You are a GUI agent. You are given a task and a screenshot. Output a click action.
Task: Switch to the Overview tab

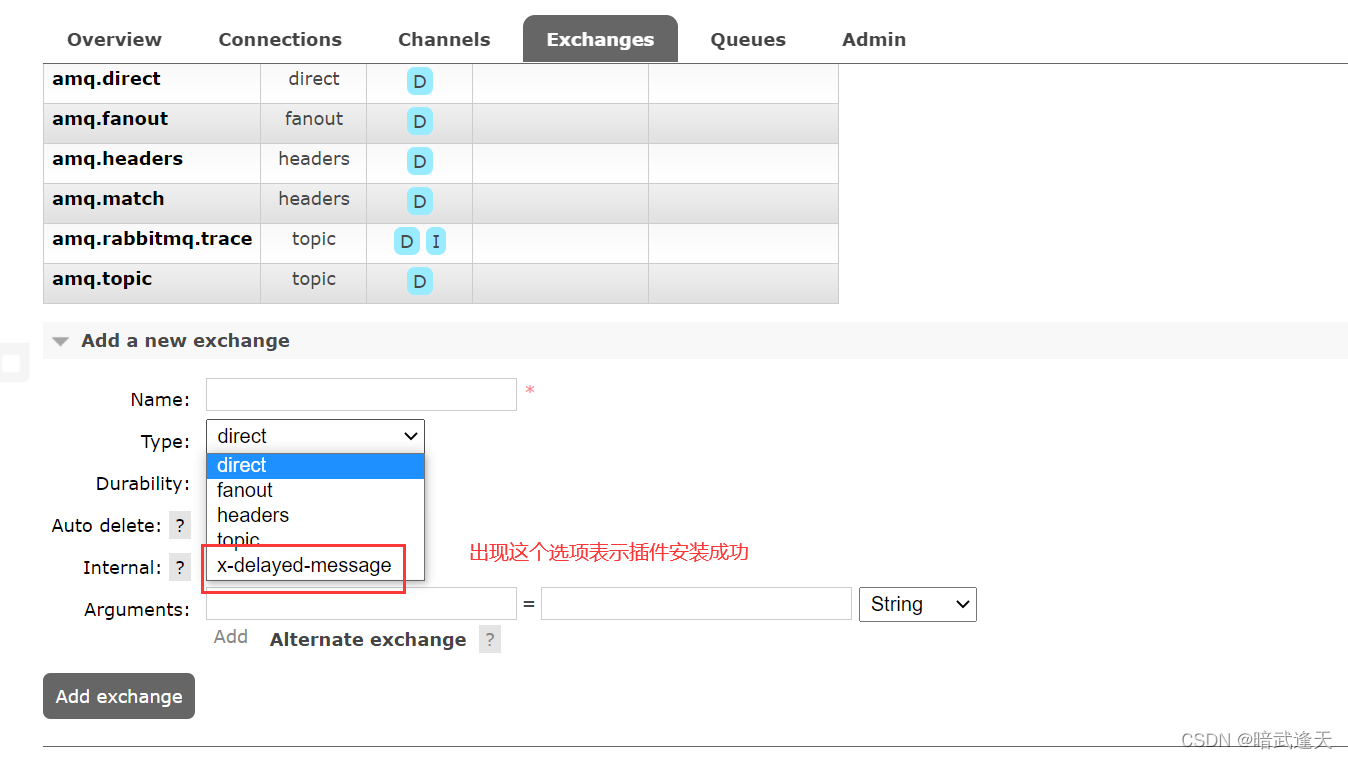point(113,39)
